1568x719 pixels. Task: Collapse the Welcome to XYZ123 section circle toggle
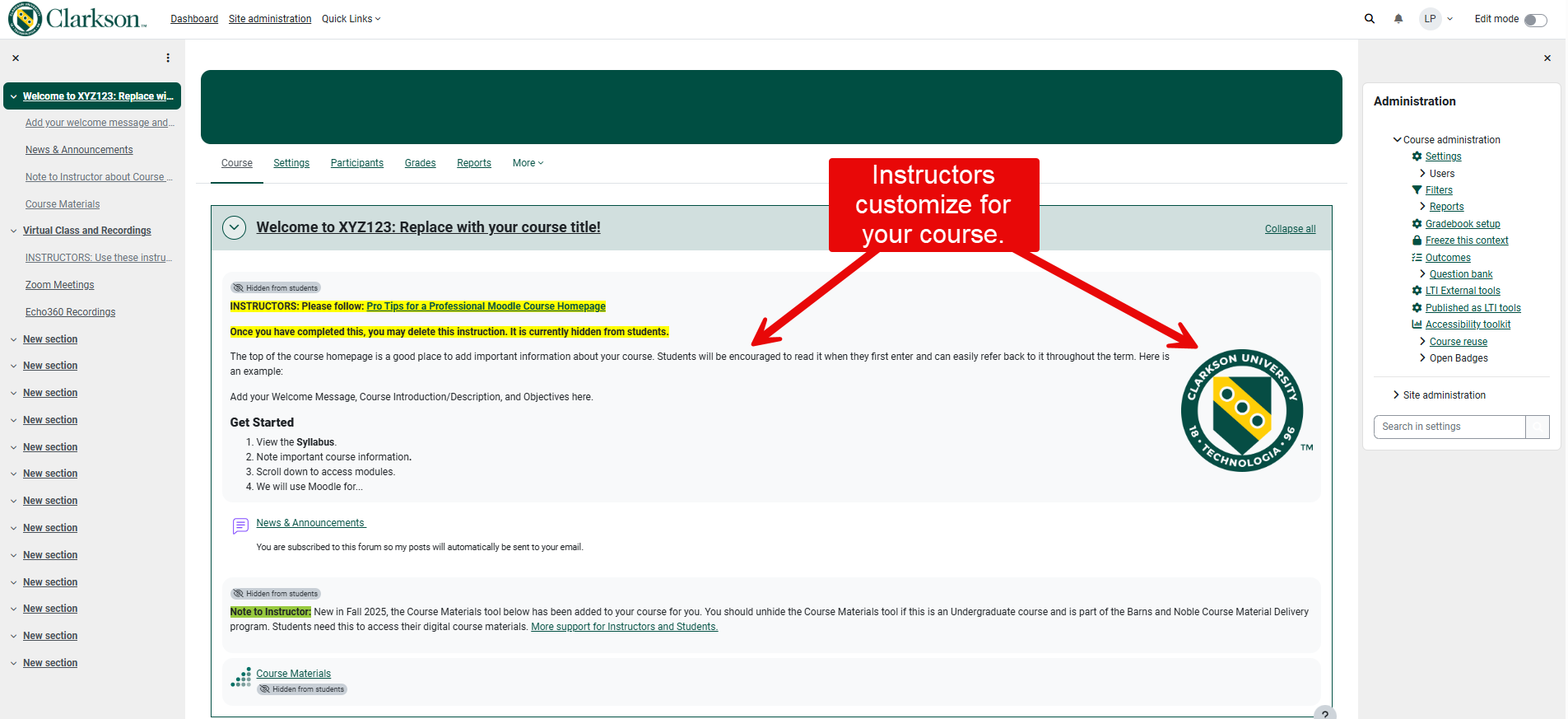(235, 227)
